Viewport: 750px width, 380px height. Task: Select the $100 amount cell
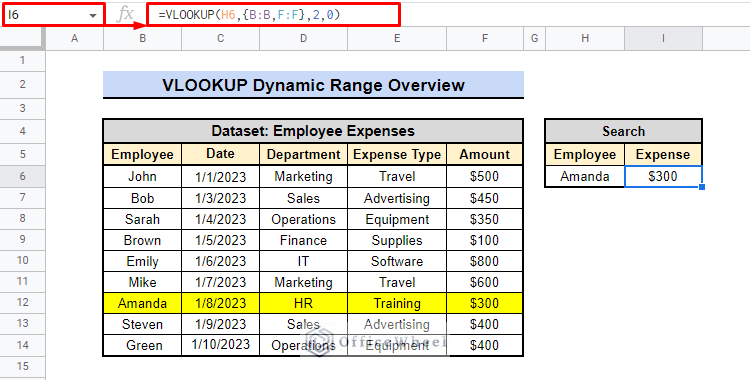click(485, 240)
